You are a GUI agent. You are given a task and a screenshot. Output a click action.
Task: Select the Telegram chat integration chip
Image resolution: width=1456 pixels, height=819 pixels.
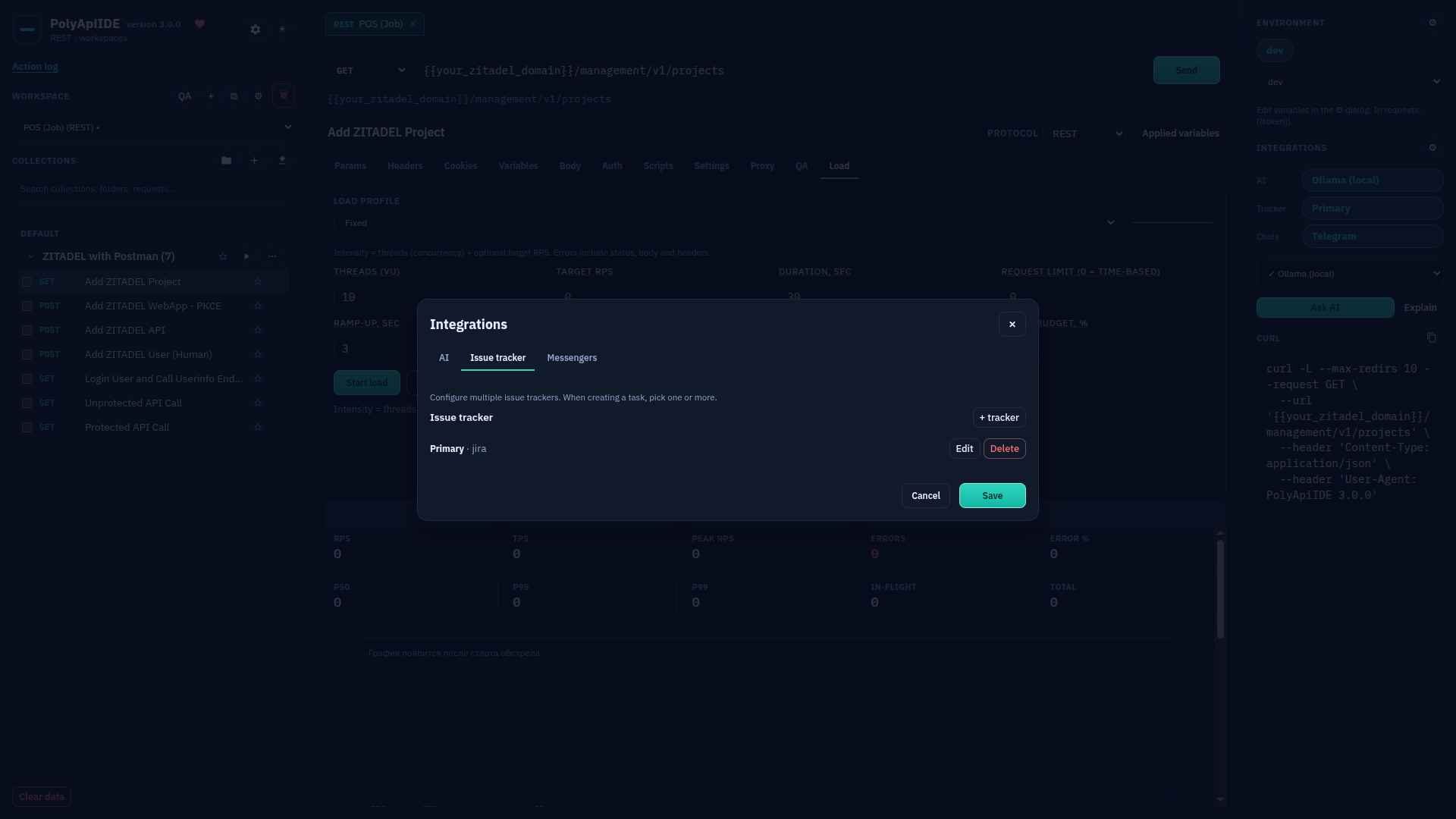(x=1373, y=237)
